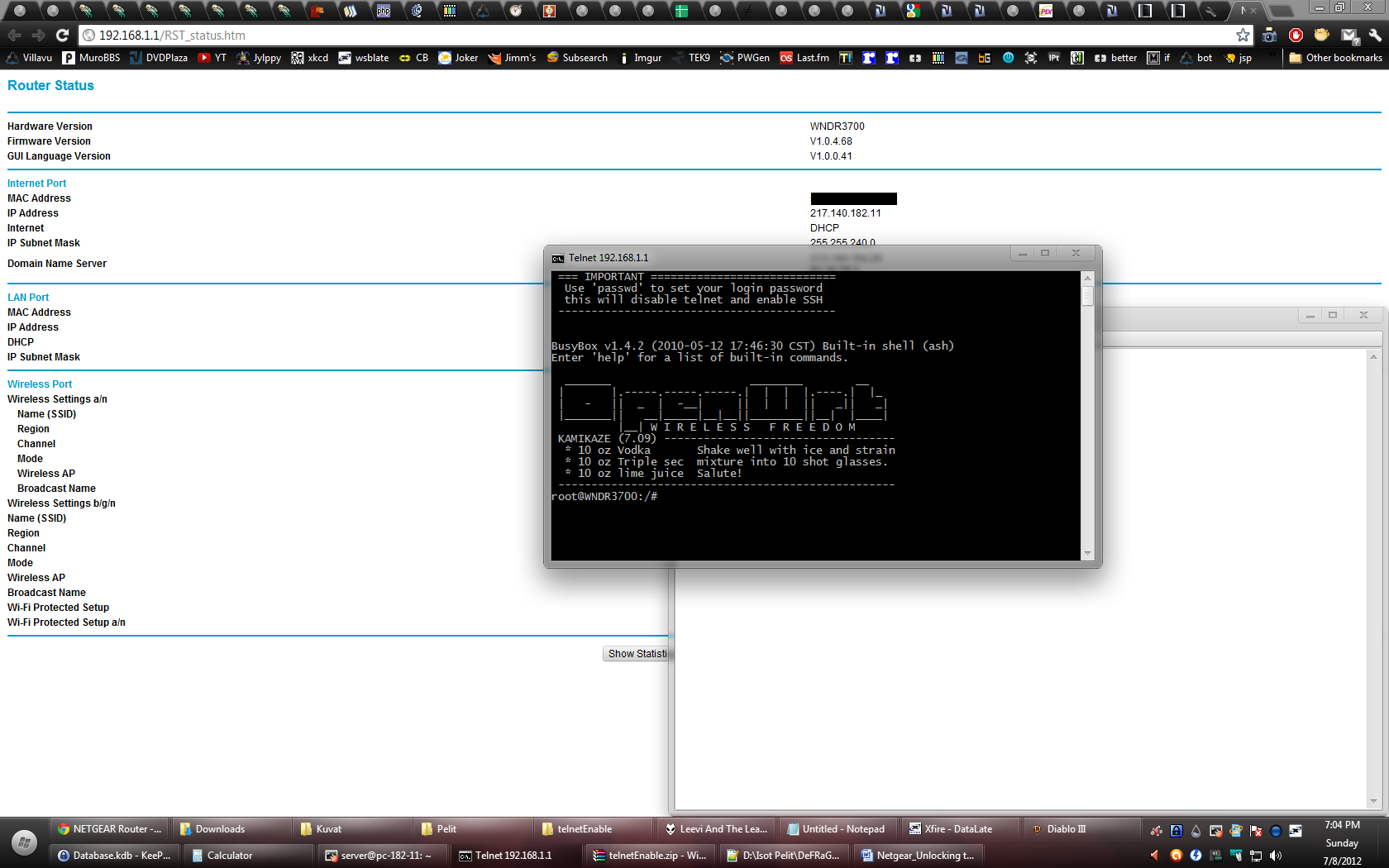Viewport: 1389px width, 868px height.
Task: Open the DVDPlaza bookmark
Action: pos(158,58)
